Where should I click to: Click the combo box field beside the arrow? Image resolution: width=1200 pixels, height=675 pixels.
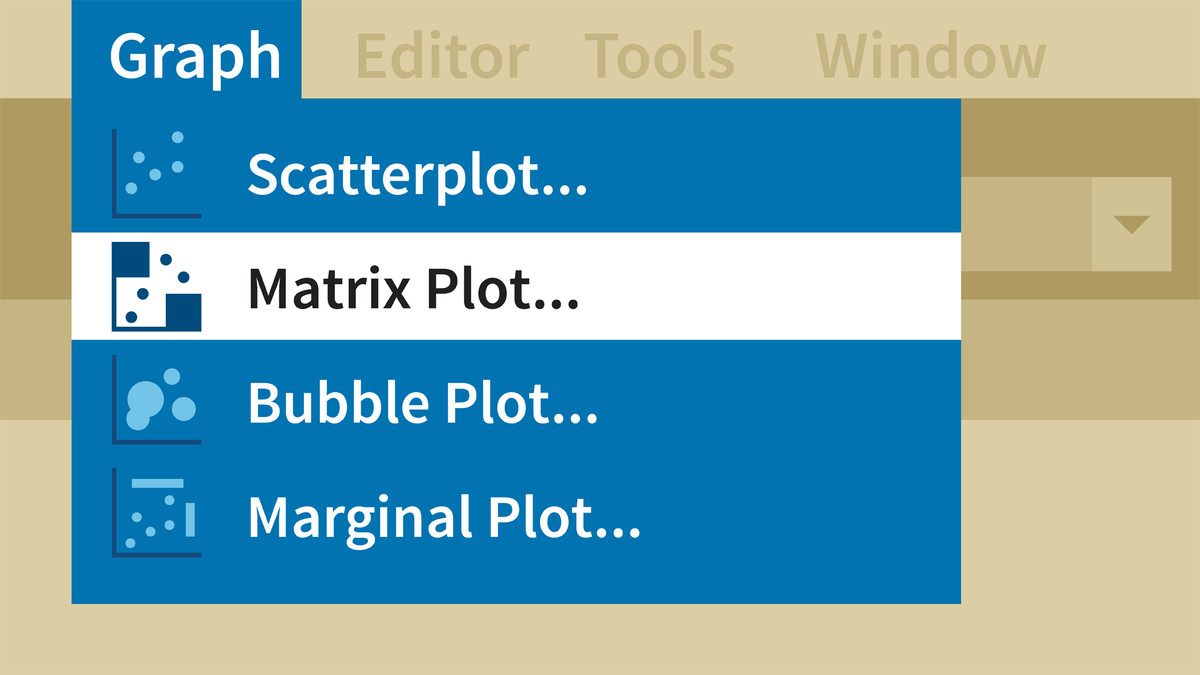tap(1025, 224)
